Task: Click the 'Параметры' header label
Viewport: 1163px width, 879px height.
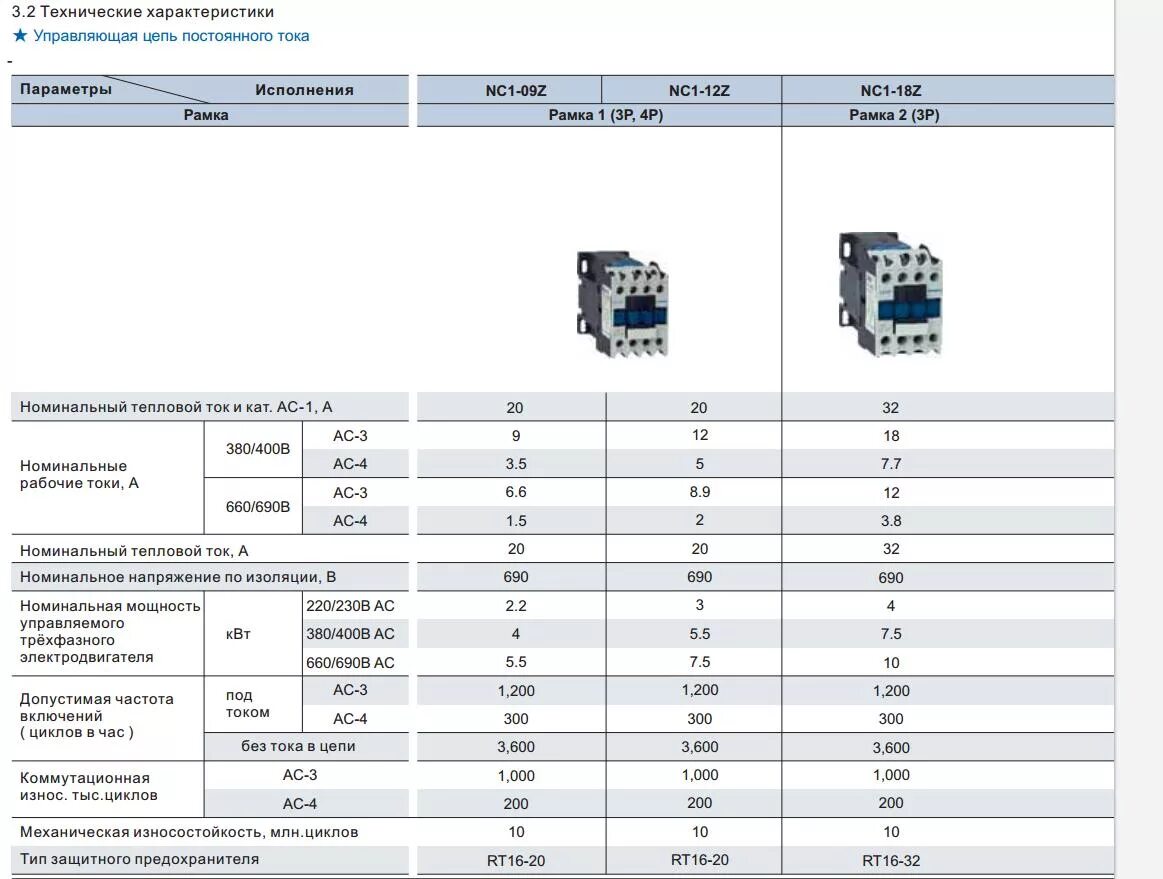Action: 66,89
